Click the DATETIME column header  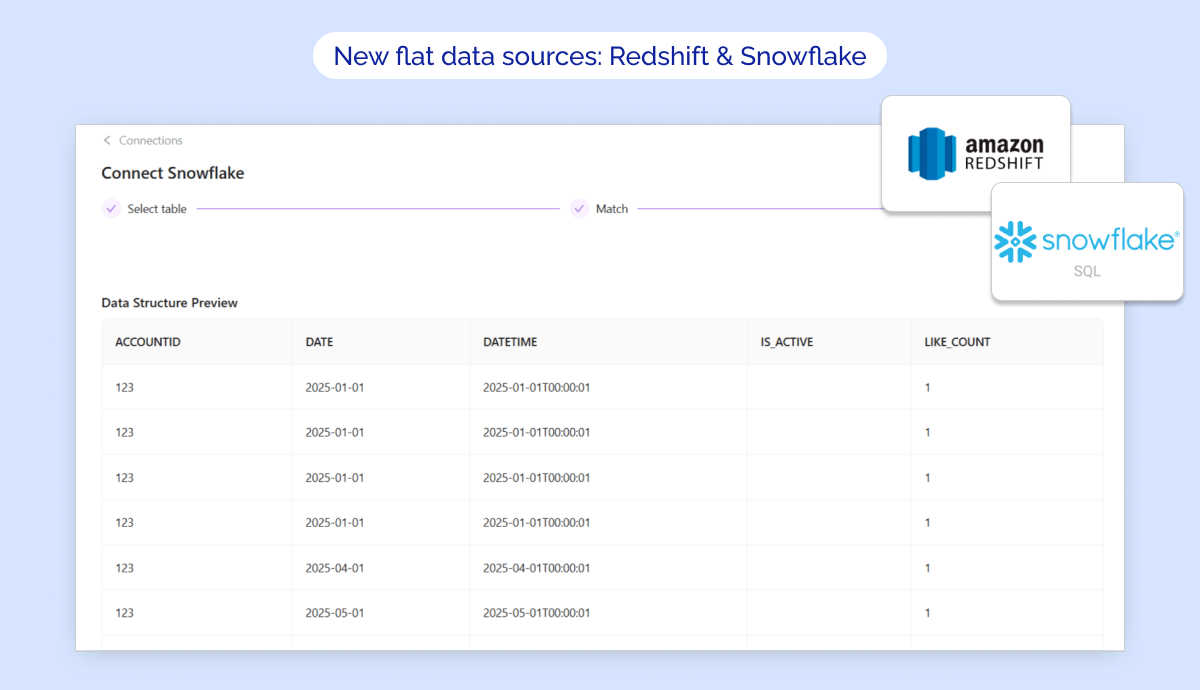[x=510, y=342]
